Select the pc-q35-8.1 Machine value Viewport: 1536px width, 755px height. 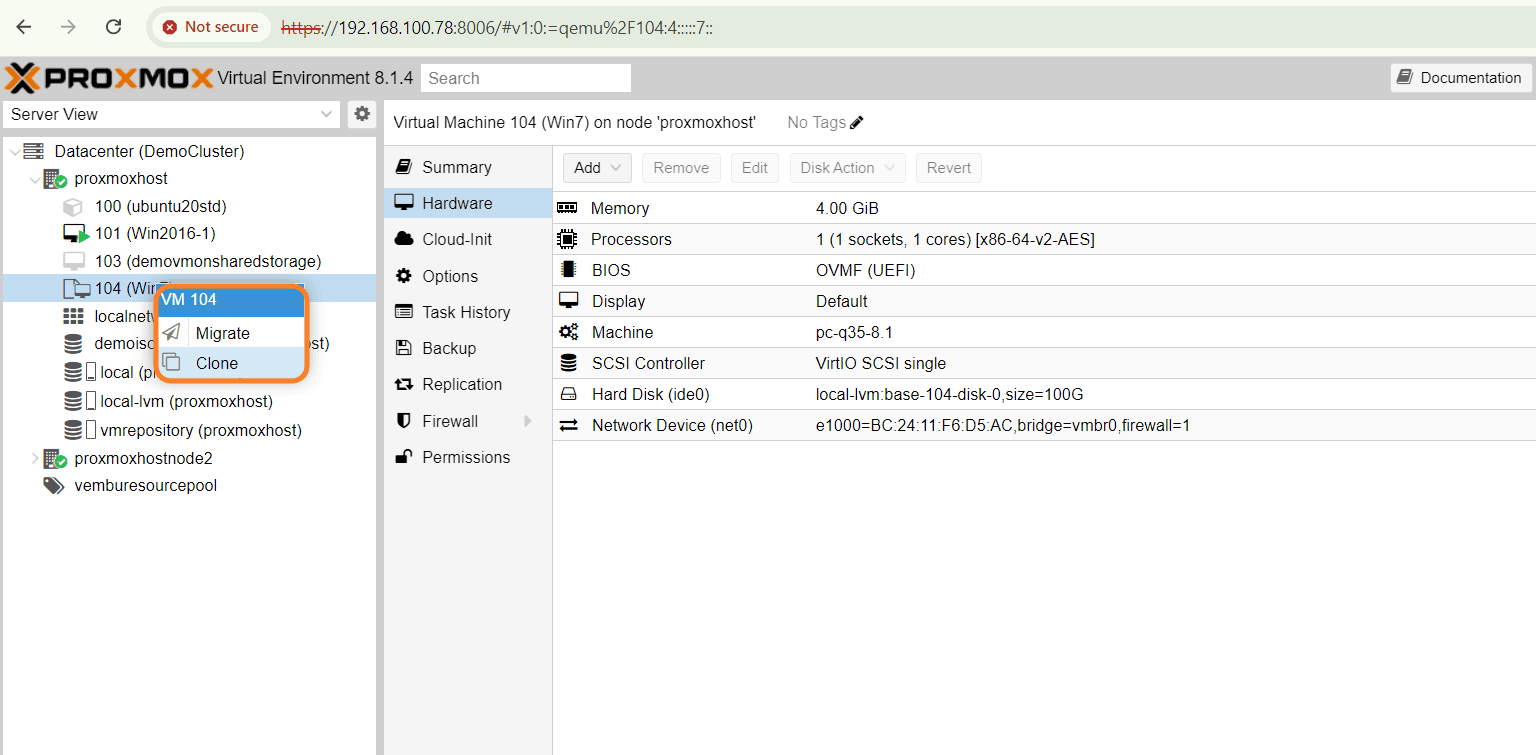click(852, 332)
